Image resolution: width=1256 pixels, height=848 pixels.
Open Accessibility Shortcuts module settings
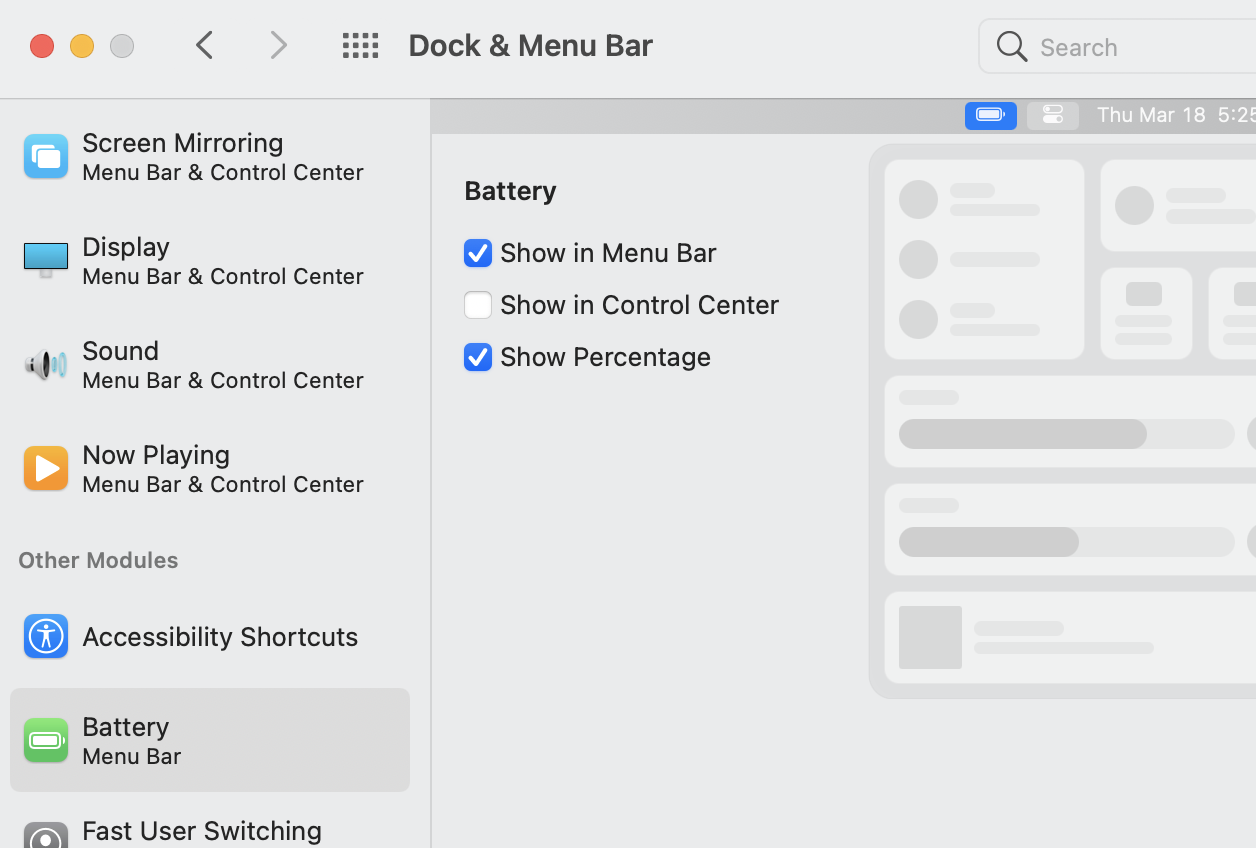click(x=220, y=636)
